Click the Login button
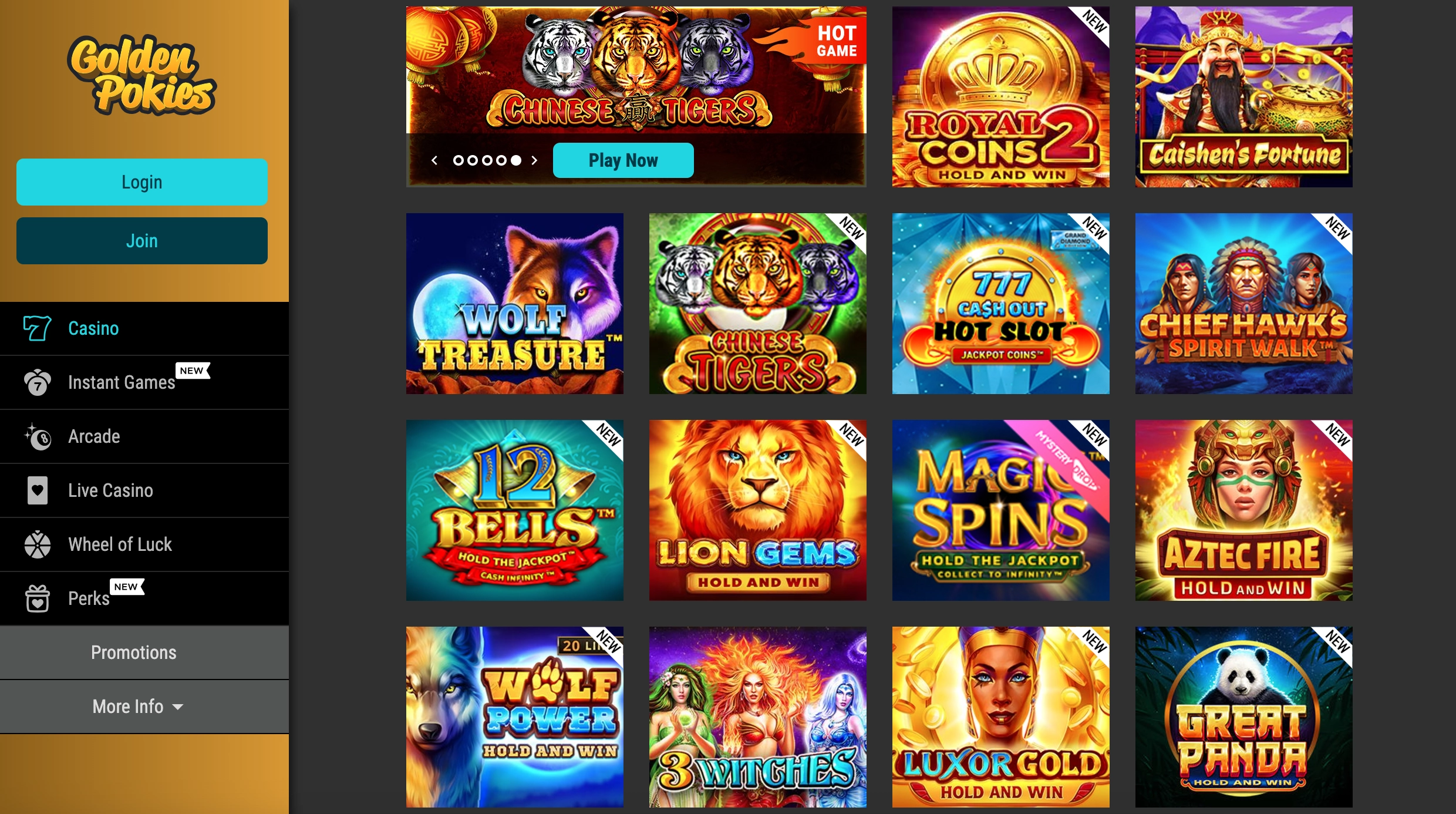Viewport: 1456px width, 814px height. (x=142, y=182)
